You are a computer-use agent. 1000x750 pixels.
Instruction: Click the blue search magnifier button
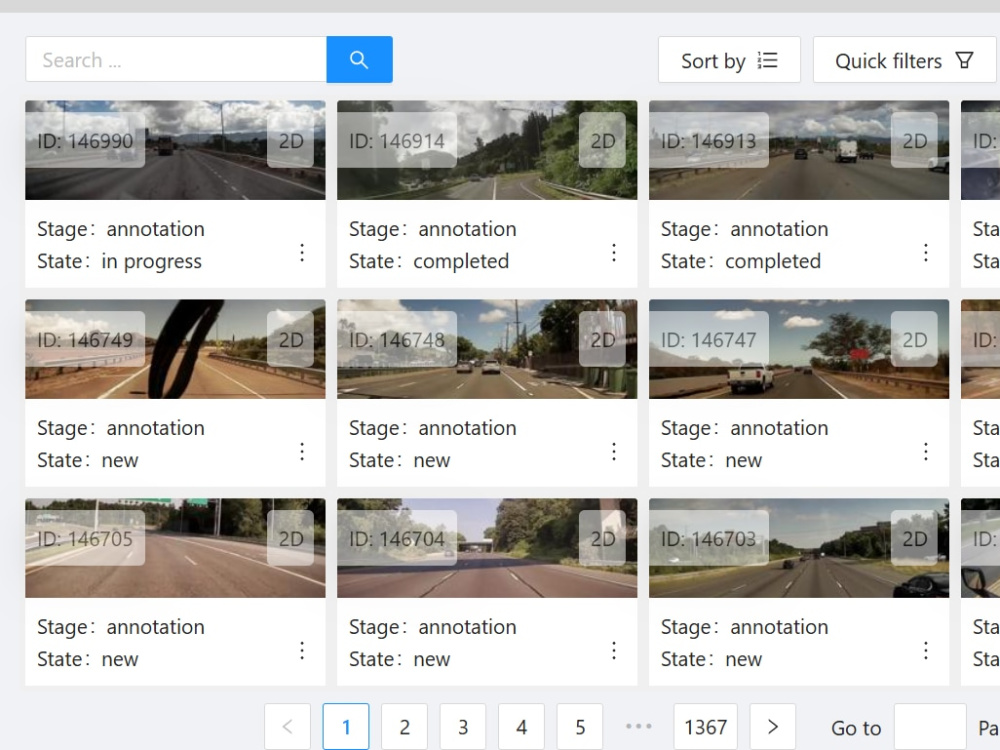pos(359,60)
